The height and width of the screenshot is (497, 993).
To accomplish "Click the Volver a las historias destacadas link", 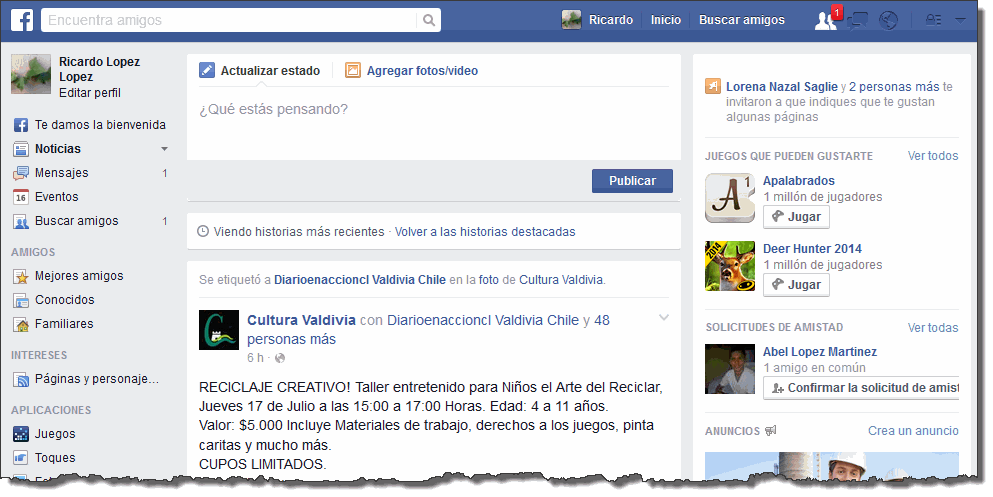I will [x=485, y=231].
